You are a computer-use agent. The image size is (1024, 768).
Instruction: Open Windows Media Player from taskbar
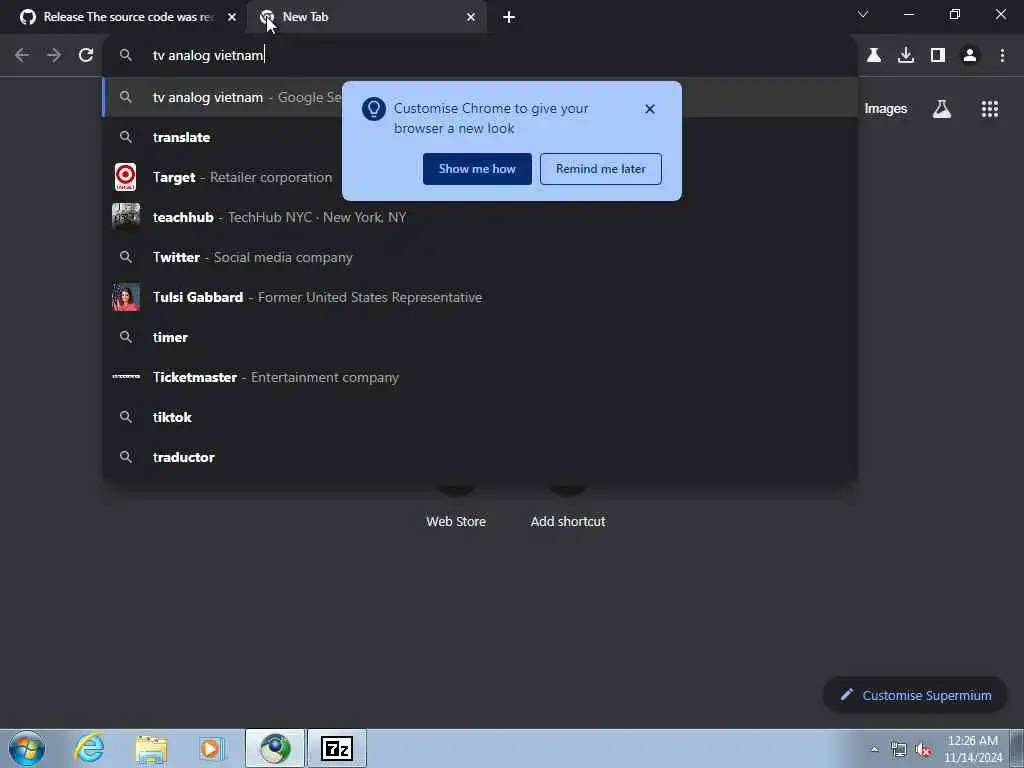[x=212, y=748]
